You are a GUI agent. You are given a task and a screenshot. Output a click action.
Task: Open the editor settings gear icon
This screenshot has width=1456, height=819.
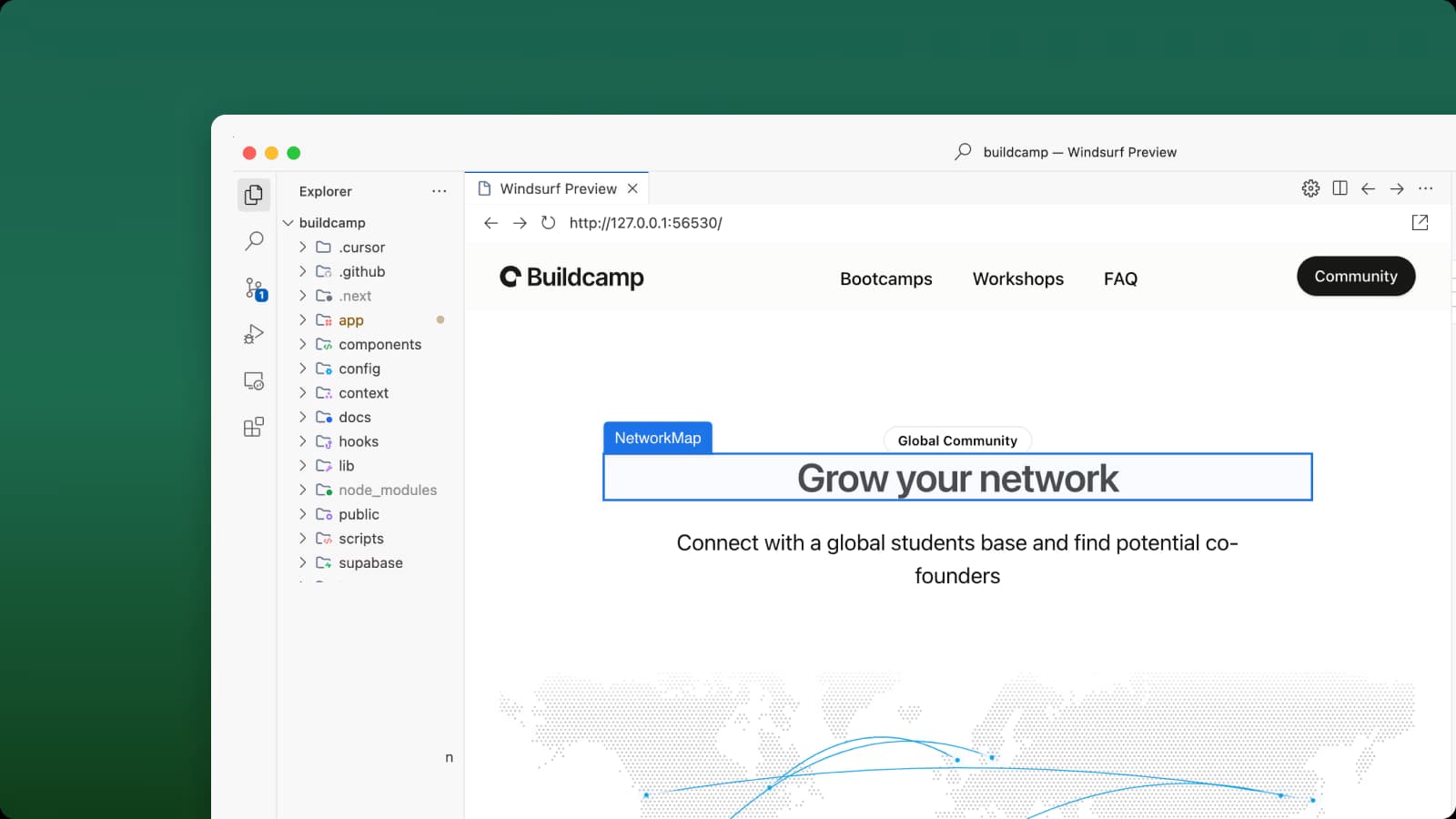[x=1310, y=188]
